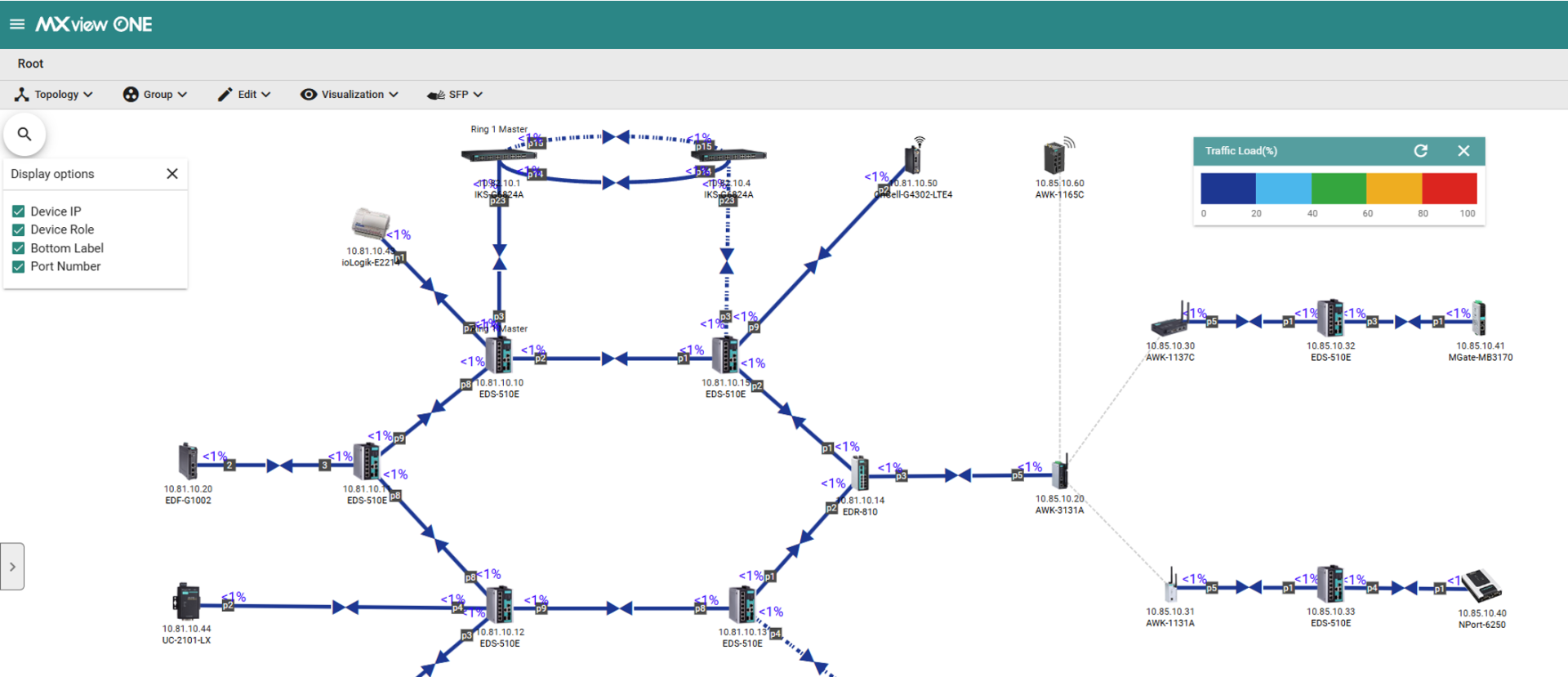Select the EDF-G1002 device icon
Image resolution: width=1568 pixels, height=677 pixels.
[x=188, y=461]
